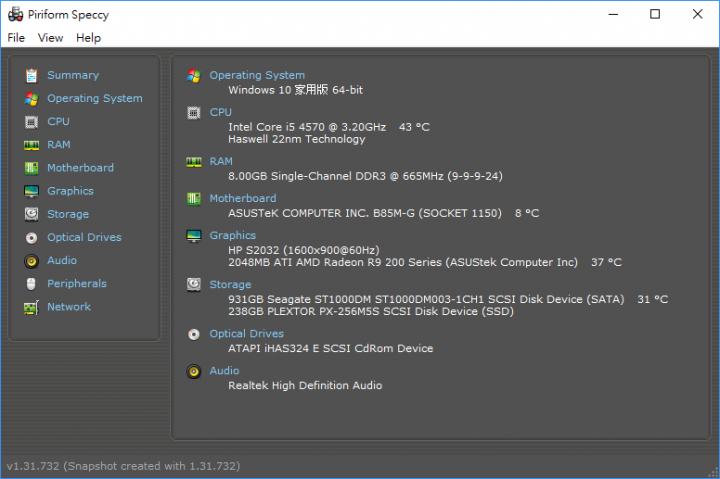Click the Summary clipboard icon in sidebar
The image size is (720, 479).
(31, 75)
